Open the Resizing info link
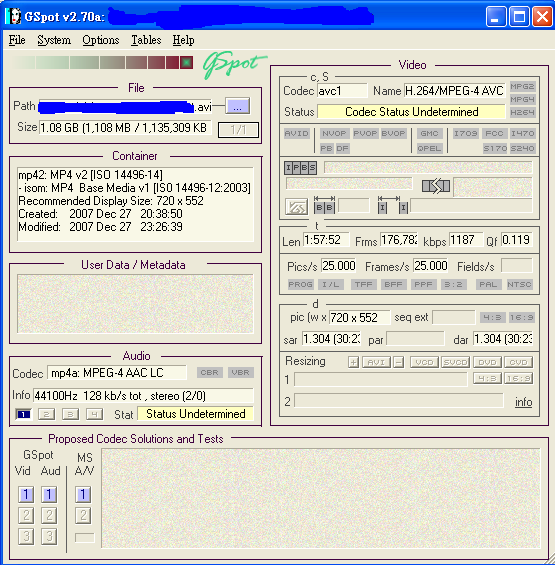Screen dimensions: 555x565 523,402
